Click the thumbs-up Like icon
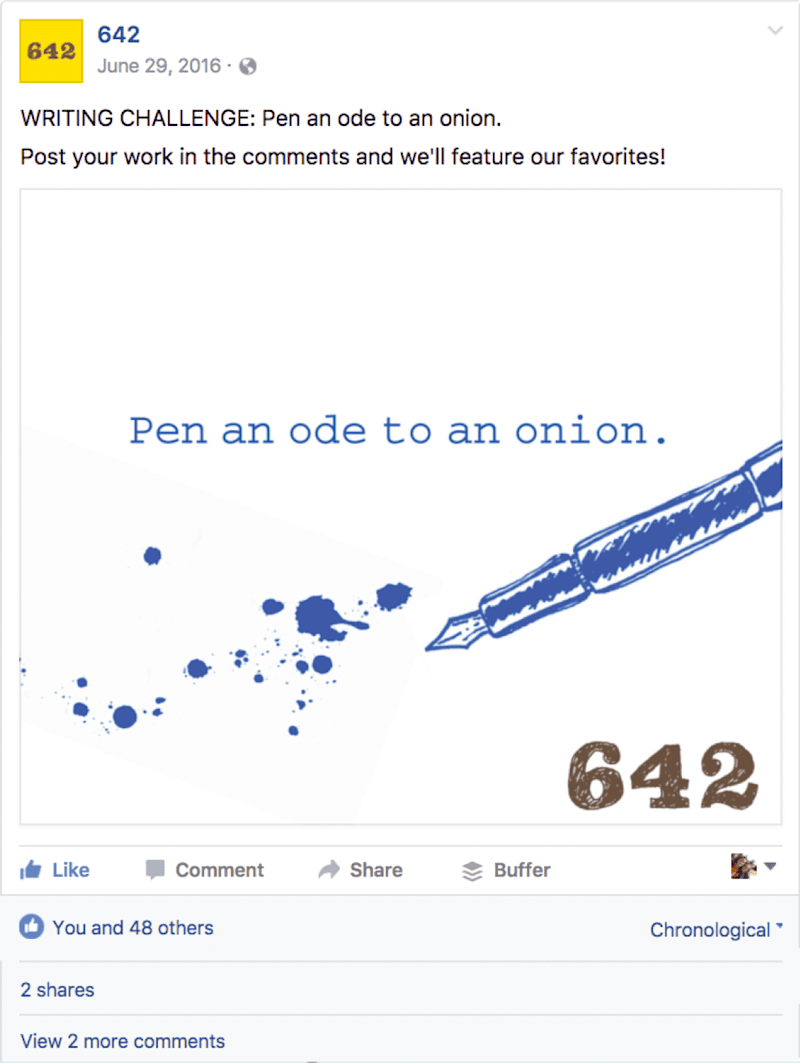Viewport: 800px width, 1063px height. (31, 870)
